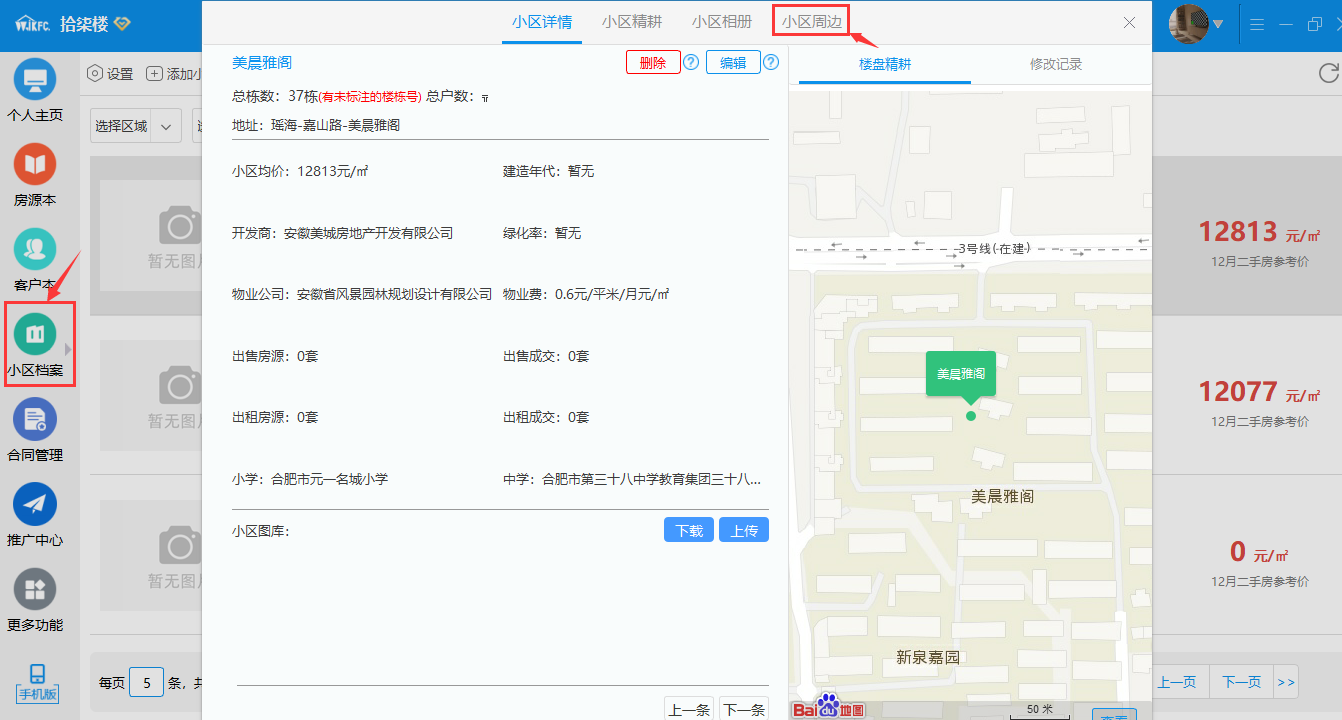Viewport: 1342px width, 720px height.
Task: Click the 编辑 button
Action: pyautogui.click(x=733, y=62)
